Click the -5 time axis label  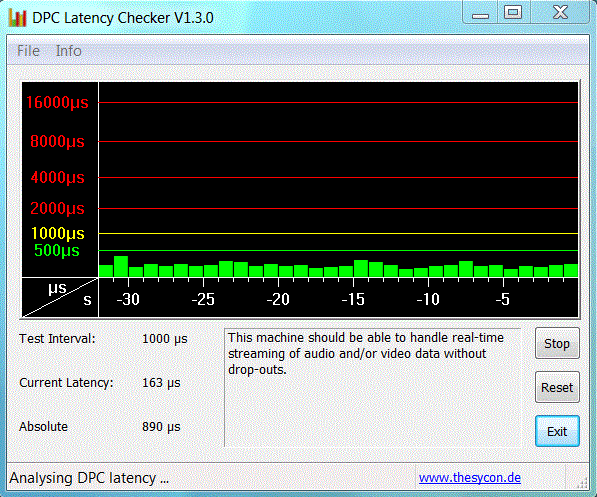click(503, 299)
